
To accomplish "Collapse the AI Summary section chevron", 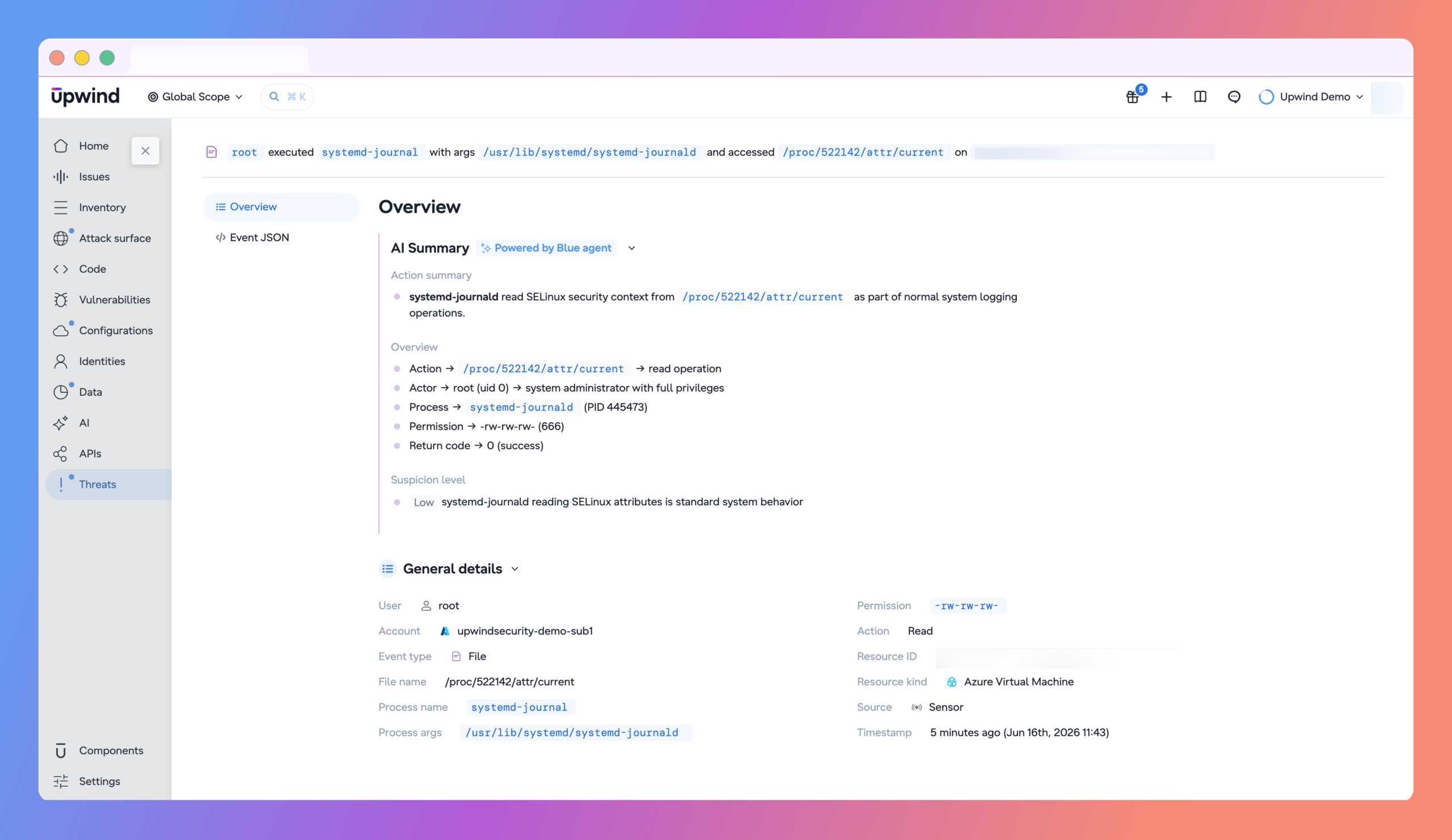I will point(632,248).
